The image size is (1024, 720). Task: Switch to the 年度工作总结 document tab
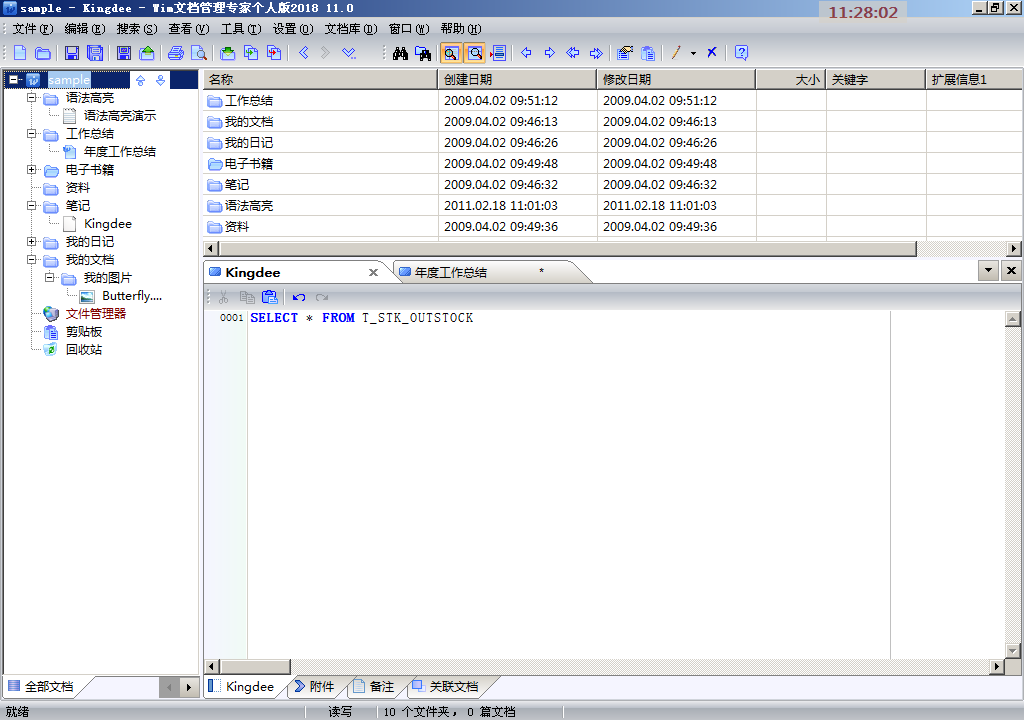coord(451,272)
